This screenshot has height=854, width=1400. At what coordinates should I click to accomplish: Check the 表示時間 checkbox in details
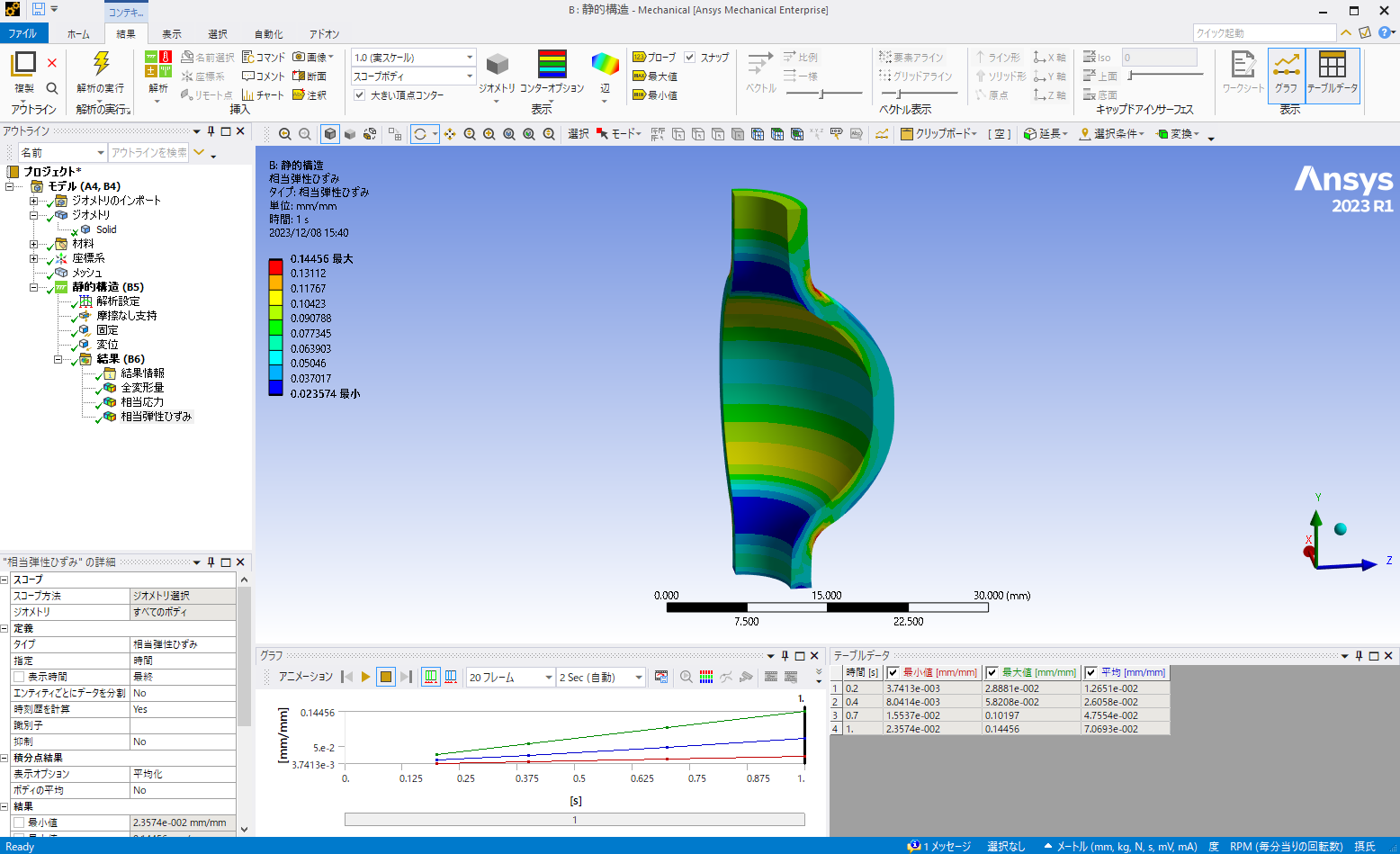point(19,677)
